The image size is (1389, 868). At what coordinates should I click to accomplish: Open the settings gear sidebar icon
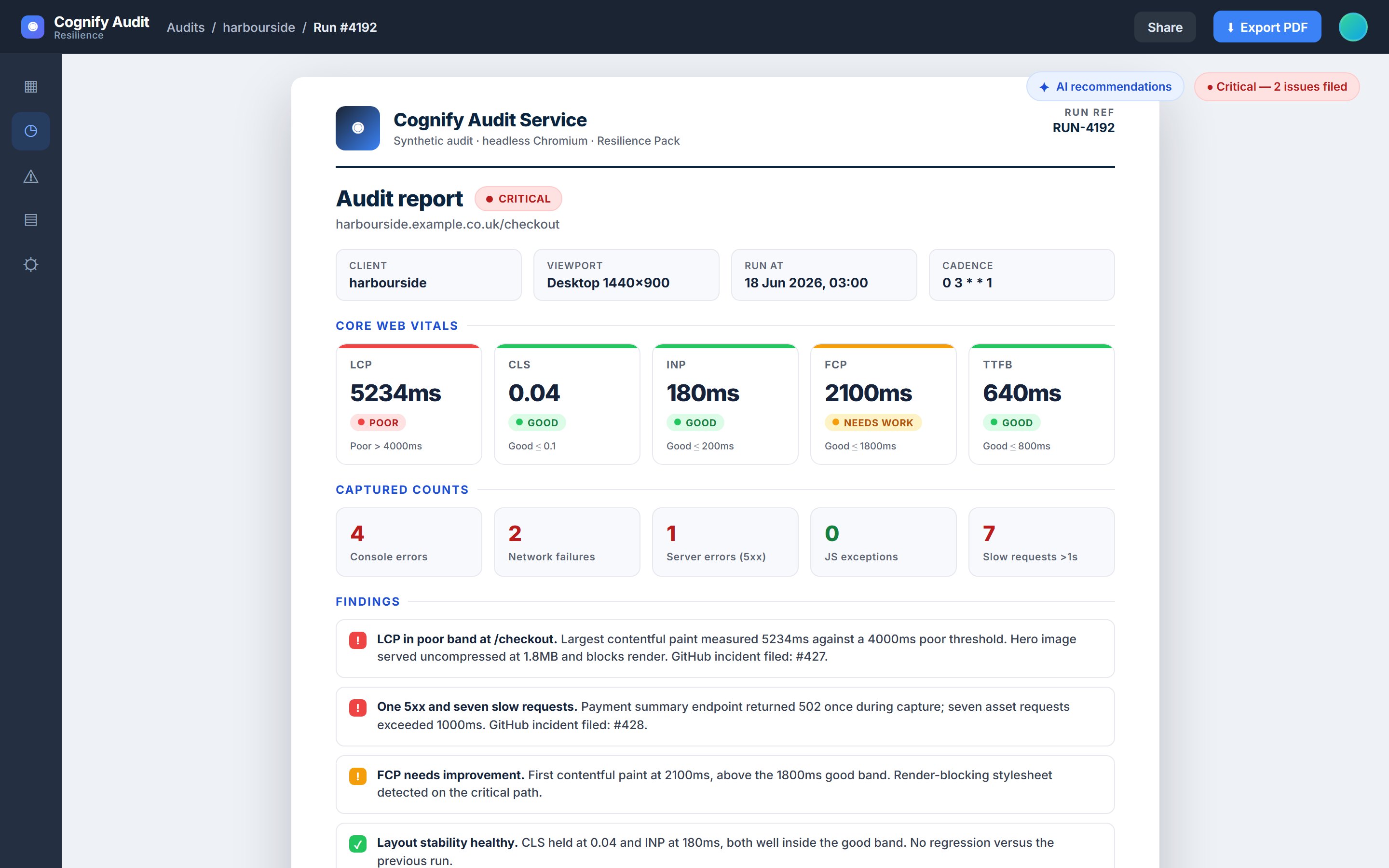point(31,265)
